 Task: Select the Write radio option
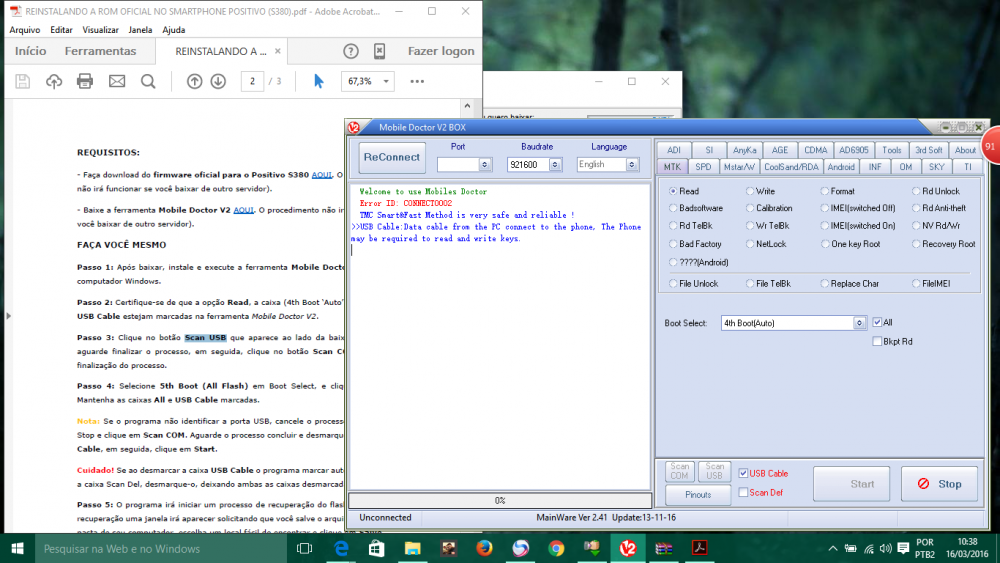coord(760,191)
